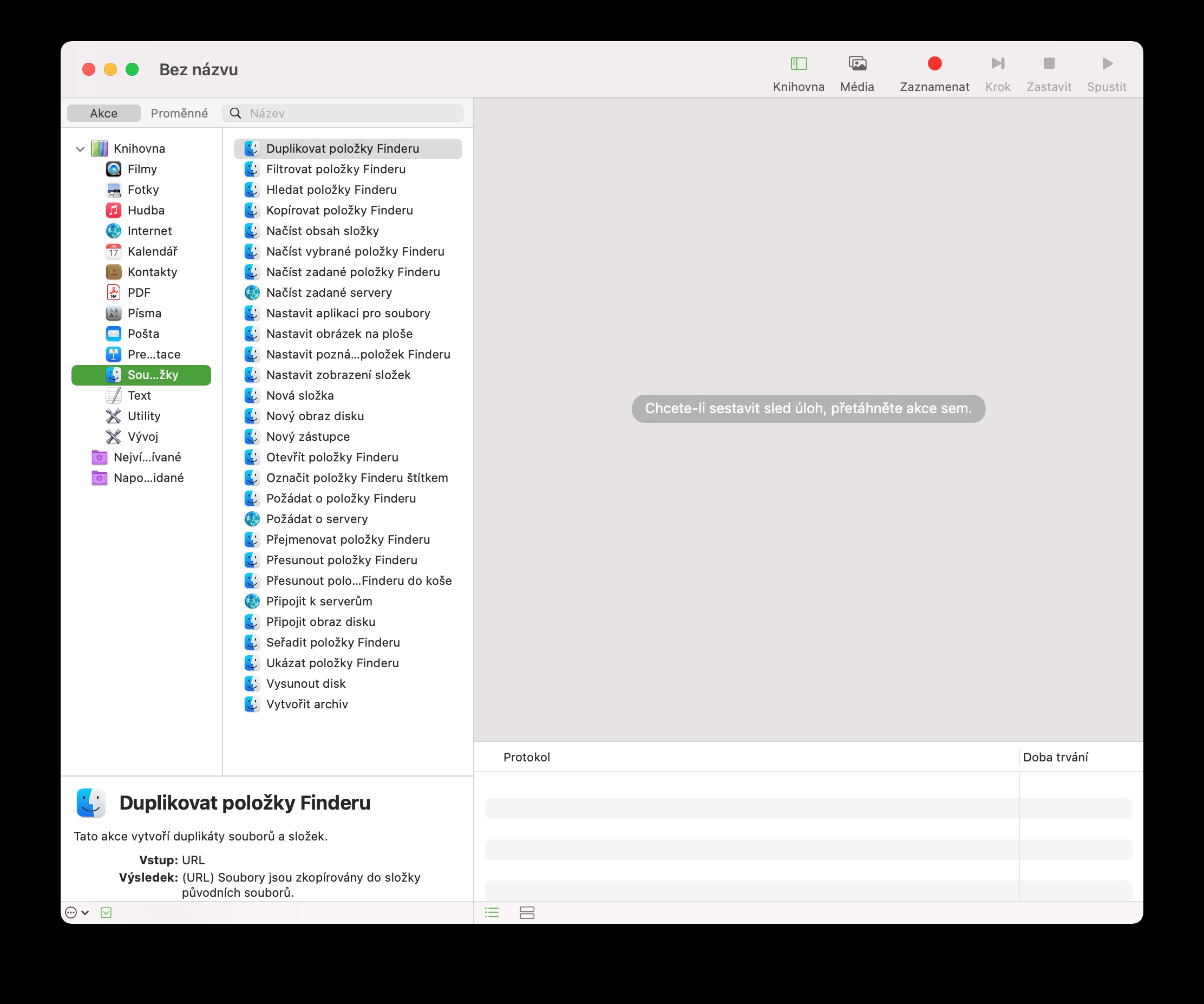Click the Zastavit stop button
The width and height of the screenshot is (1204, 1004).
(x=1048, y=64)
